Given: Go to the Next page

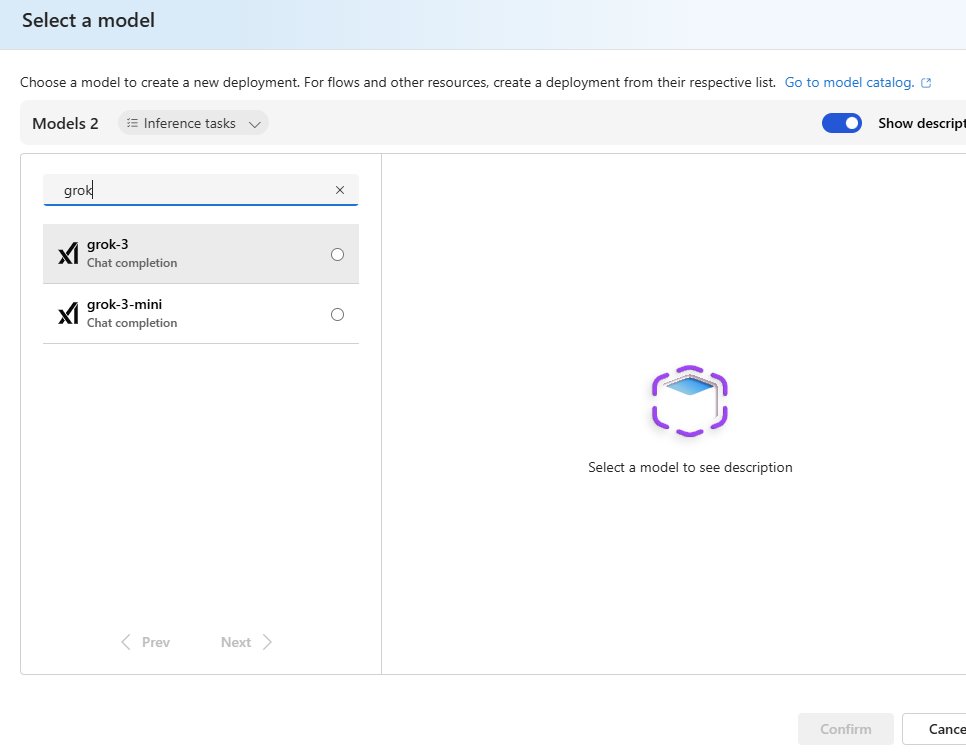Looking at the screenshot, I should tap(246, 642).
